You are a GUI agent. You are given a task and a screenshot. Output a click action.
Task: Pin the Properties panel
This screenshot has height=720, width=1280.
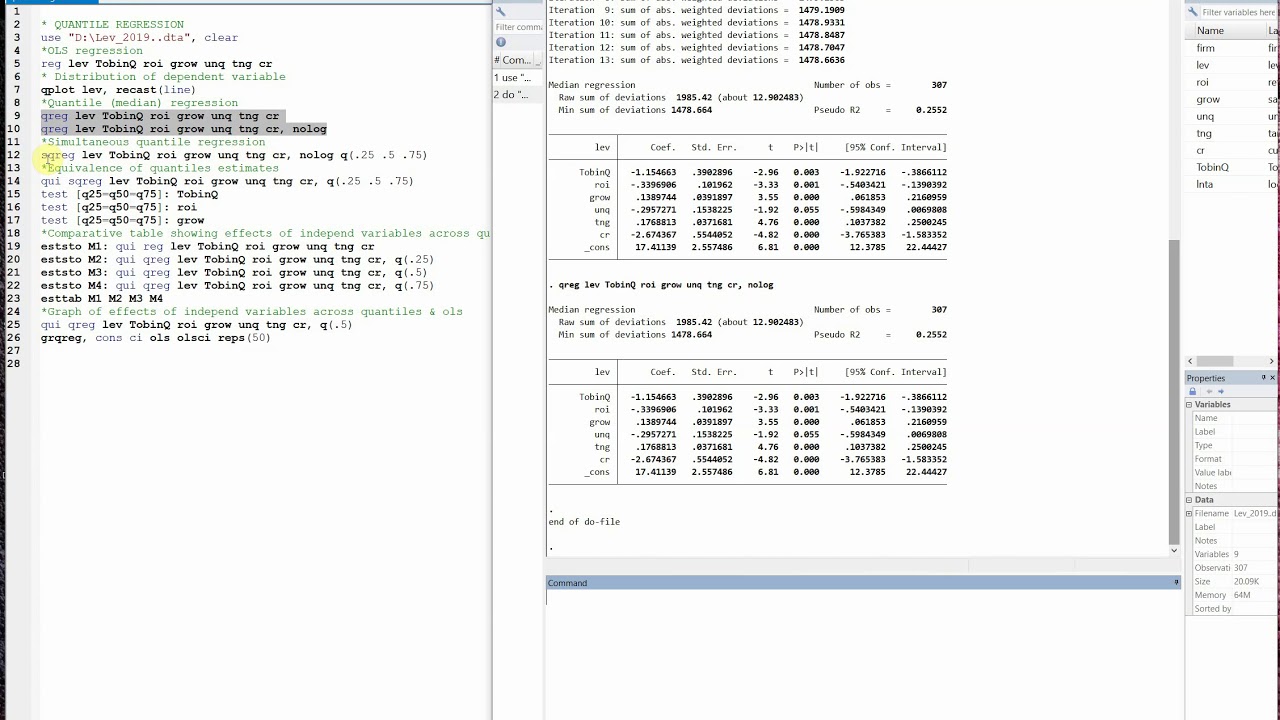click(1263, 378)
